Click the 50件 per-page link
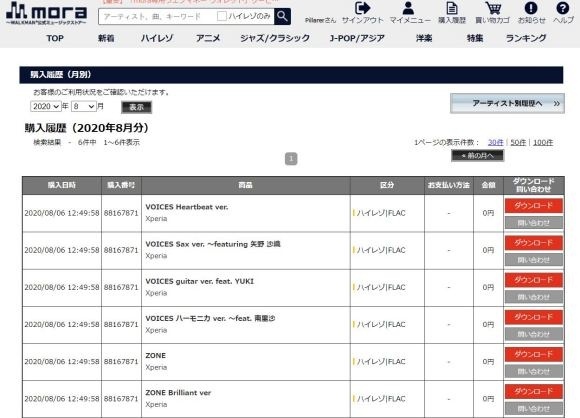This screenshot has height=418, width=580. (x=518, y=142)
